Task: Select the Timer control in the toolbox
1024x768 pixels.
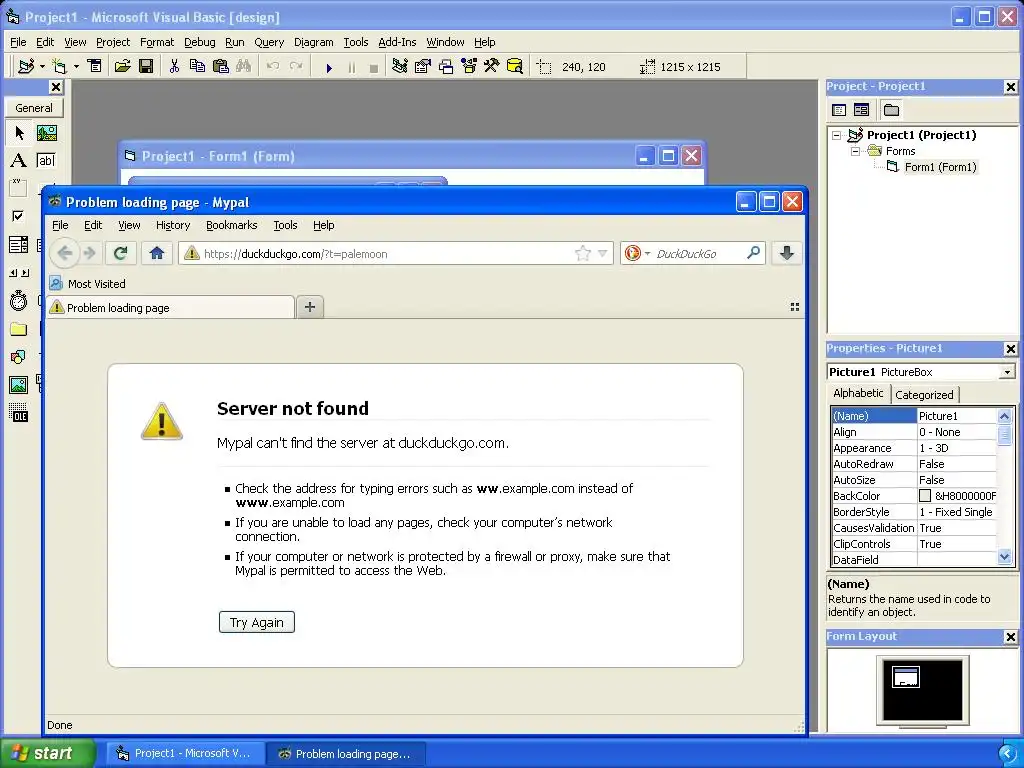Action: [x=19, y=300]
